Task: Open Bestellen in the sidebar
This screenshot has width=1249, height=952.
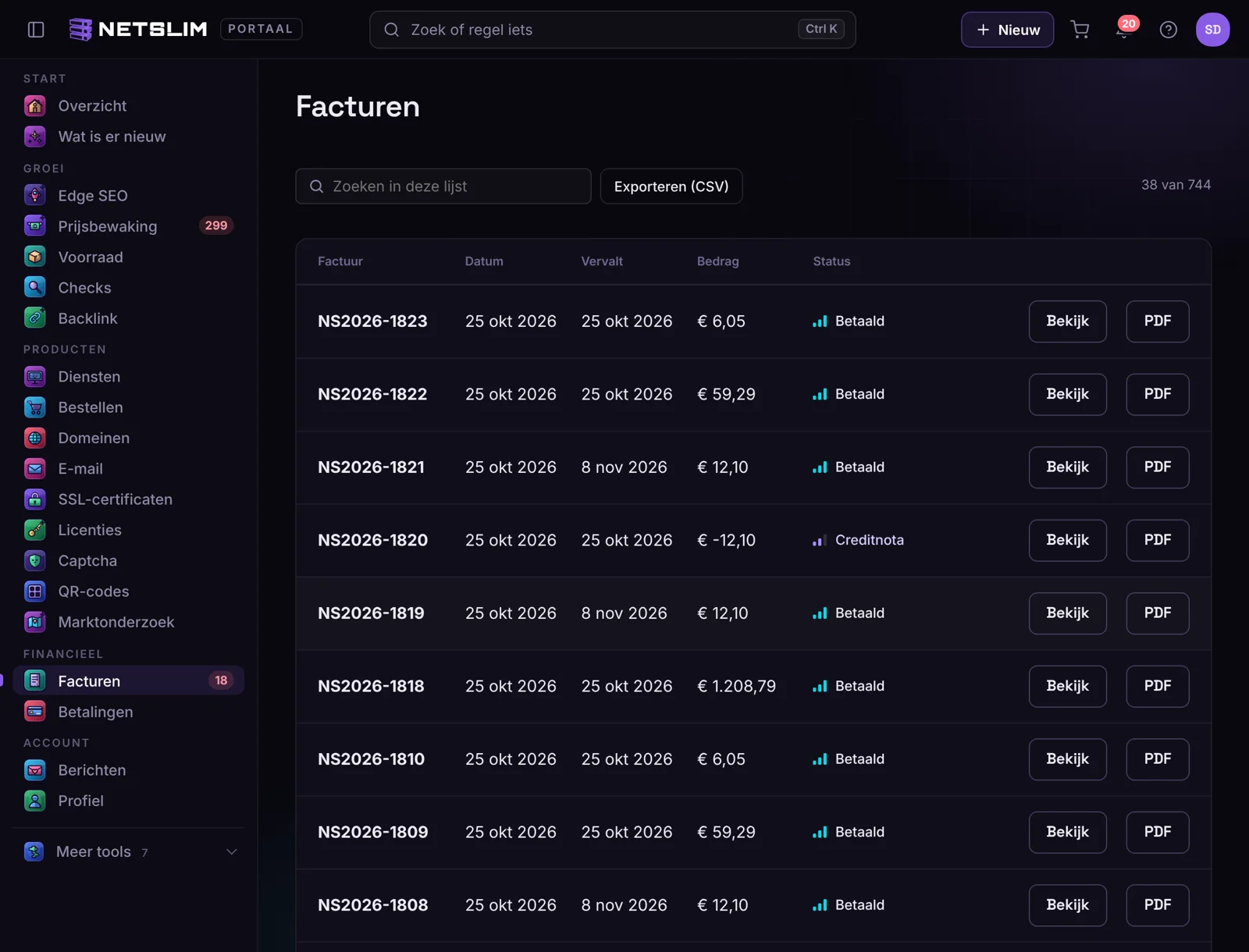Action: coord(129,407)
